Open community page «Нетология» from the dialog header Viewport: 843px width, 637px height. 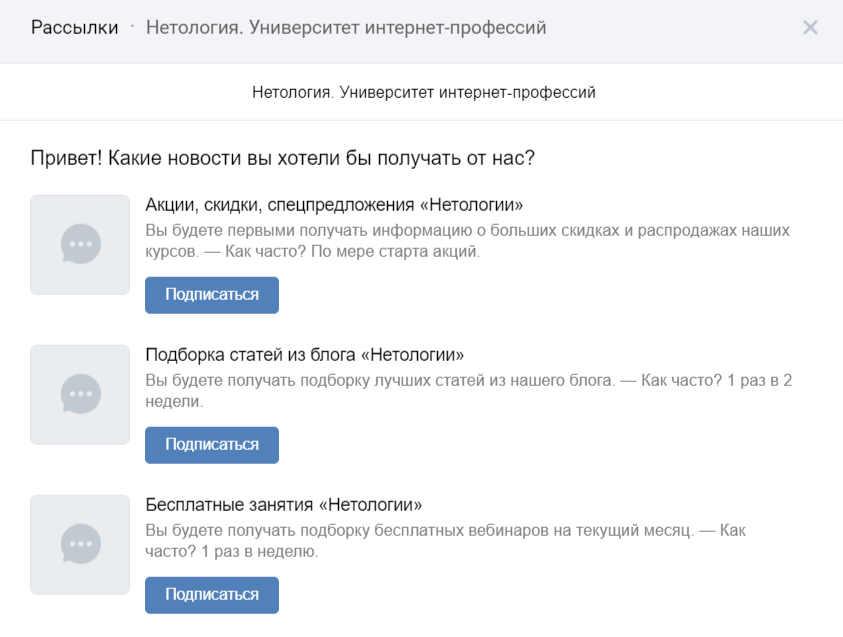(345, 27)
